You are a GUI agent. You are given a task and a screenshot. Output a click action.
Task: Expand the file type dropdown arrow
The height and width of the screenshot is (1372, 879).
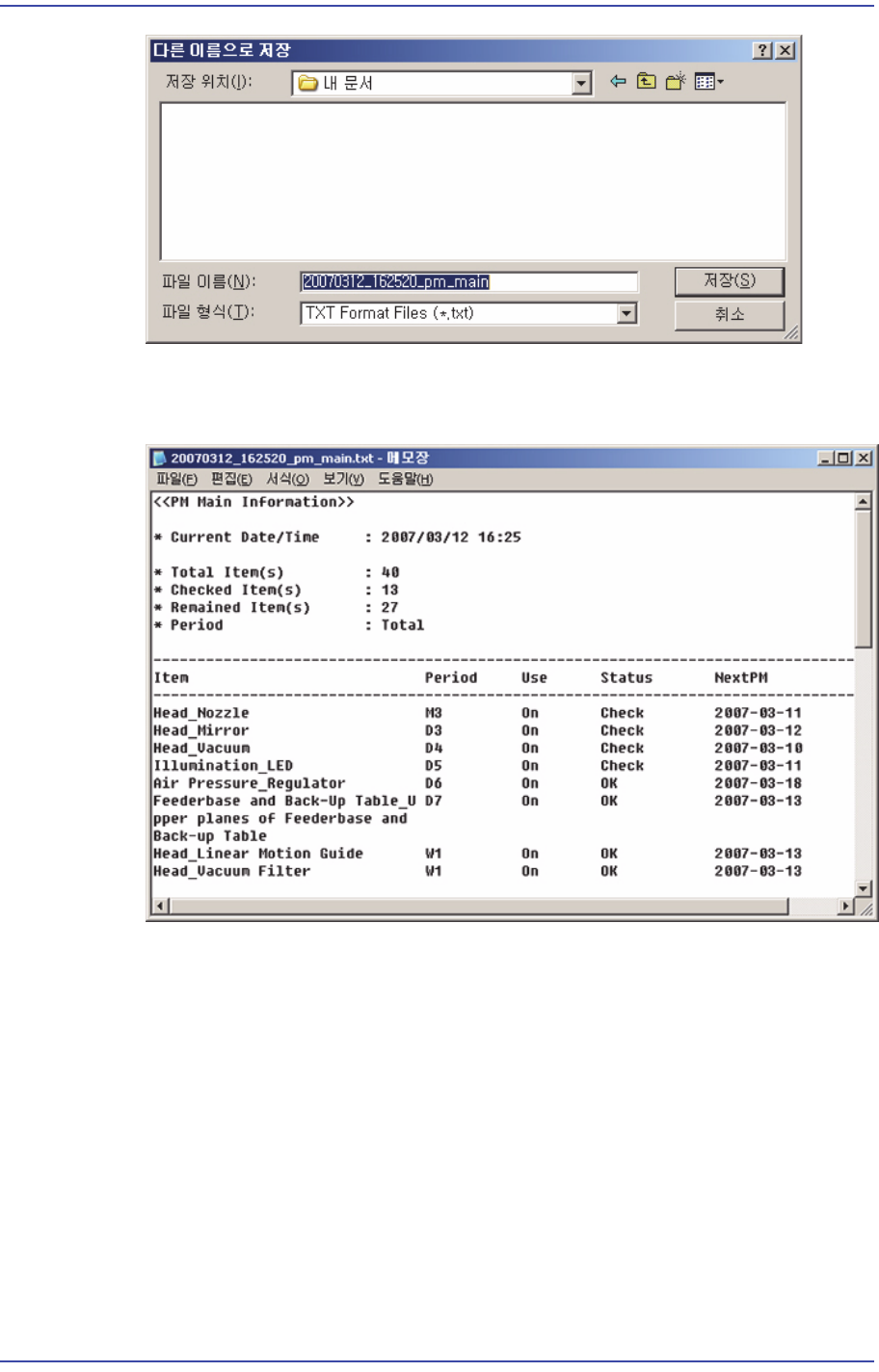[627, 313]
